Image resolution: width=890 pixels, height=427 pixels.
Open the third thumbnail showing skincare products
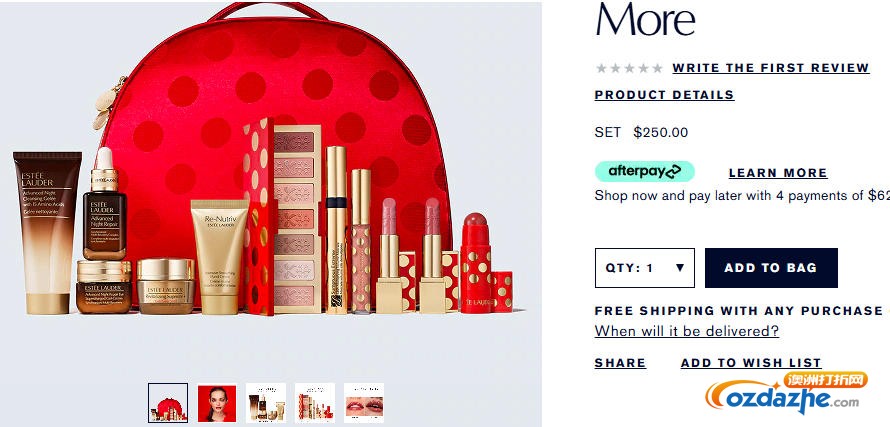[x=266, y=403]
